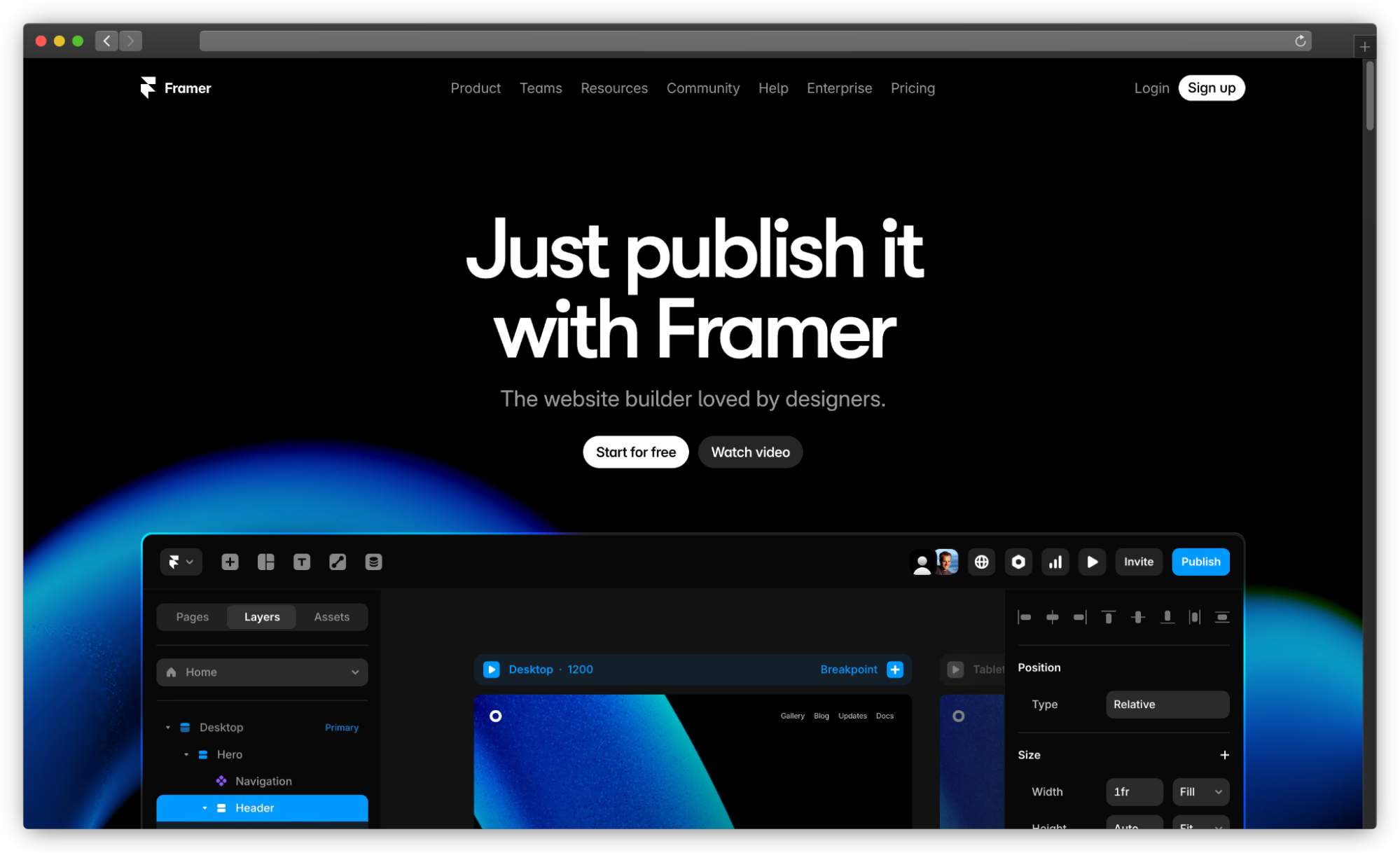Select the align-left icon in Position panel
The height and width of the screenshot is (853, 1400).
[1025, 617]
